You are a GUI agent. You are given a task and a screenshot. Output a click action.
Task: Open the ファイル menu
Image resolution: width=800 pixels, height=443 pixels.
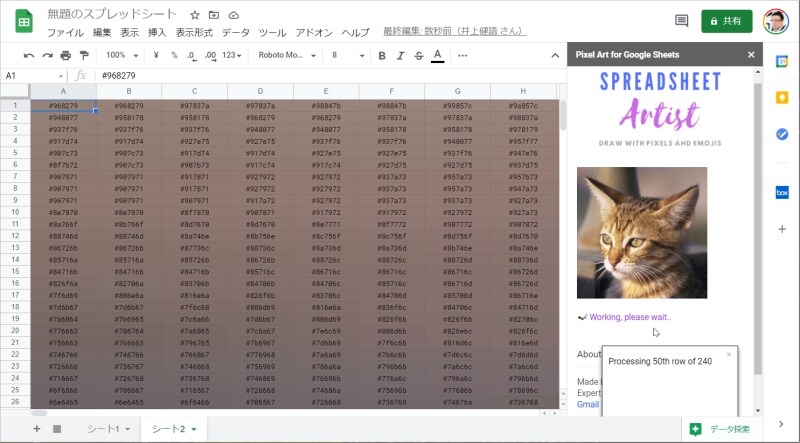pos(65,33)
